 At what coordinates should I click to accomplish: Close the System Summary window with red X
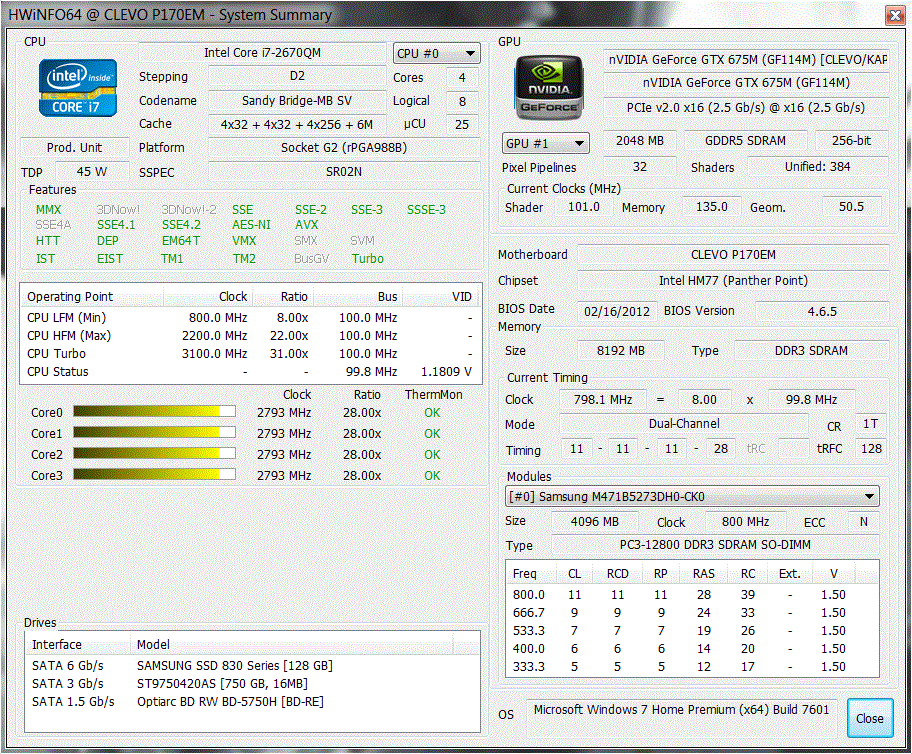coord(895,16)
